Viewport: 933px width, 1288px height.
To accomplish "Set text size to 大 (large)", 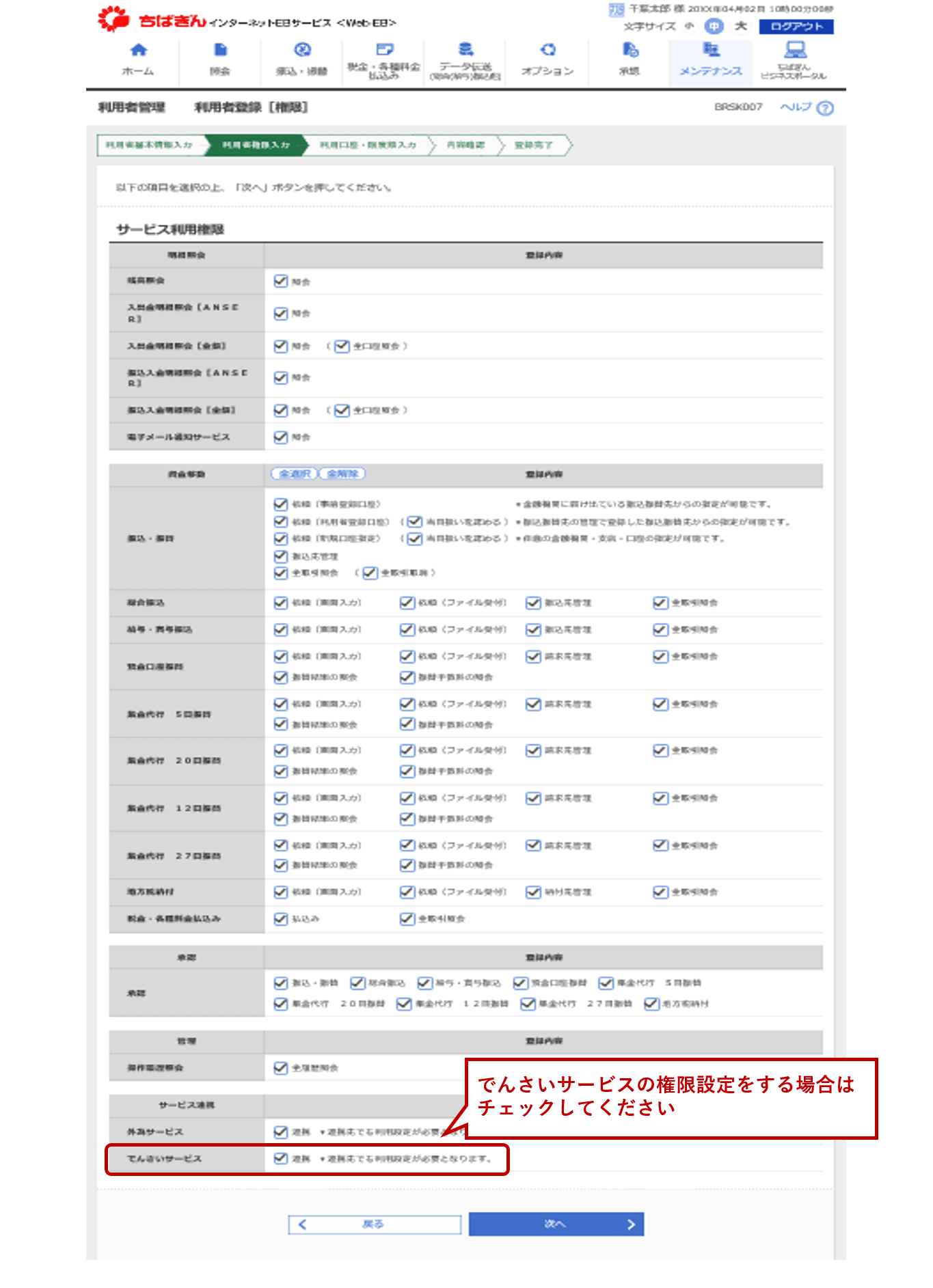I will 740,27.
